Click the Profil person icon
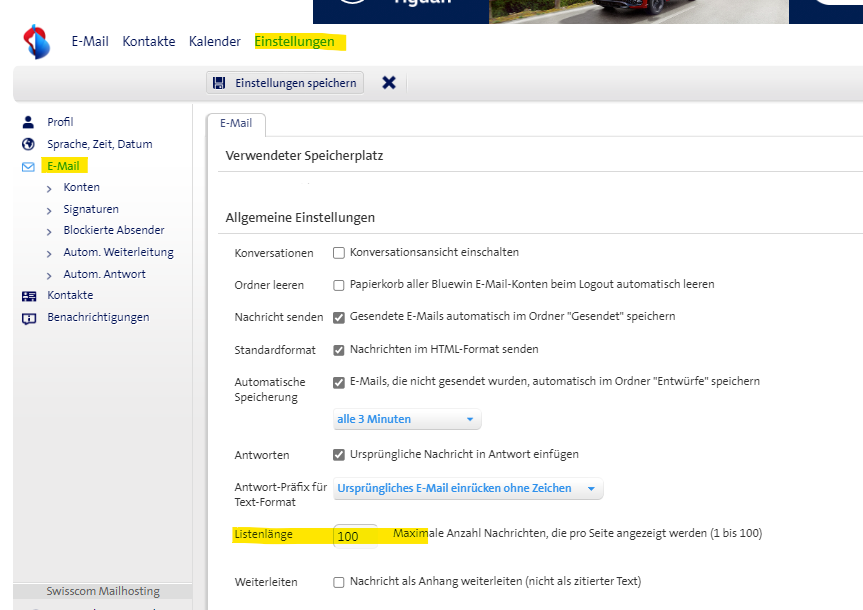This screenshot has width=863, height=610. [28, 122]
